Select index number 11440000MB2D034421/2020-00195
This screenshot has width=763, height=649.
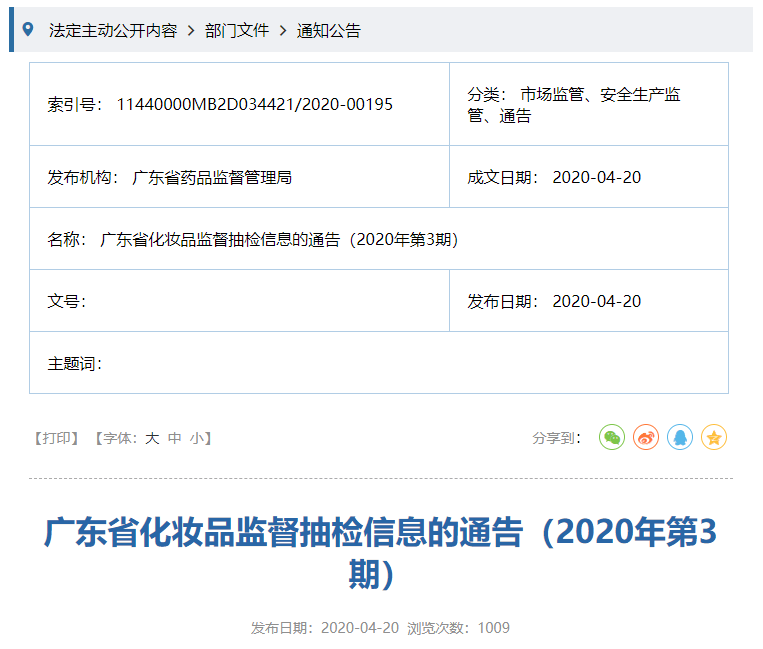254,104
